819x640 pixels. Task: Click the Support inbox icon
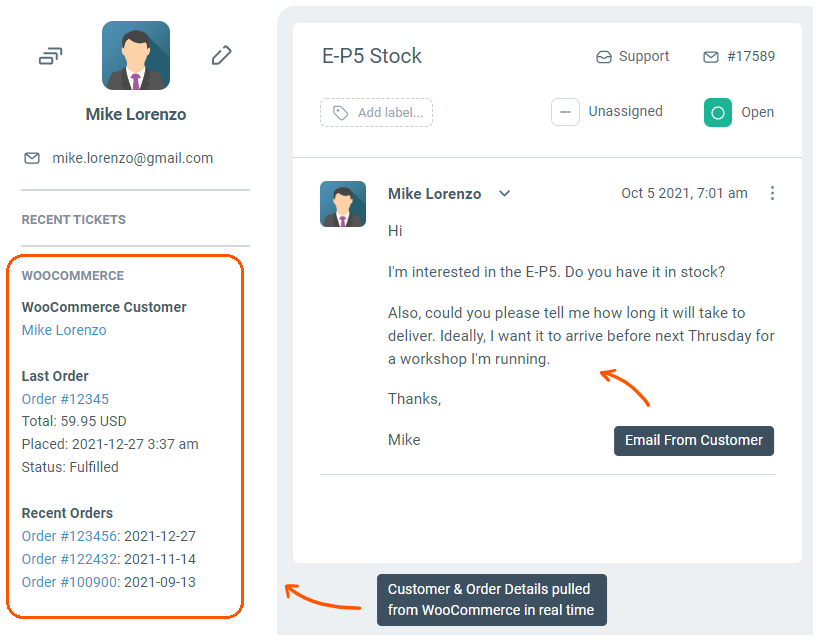(603, 57)
